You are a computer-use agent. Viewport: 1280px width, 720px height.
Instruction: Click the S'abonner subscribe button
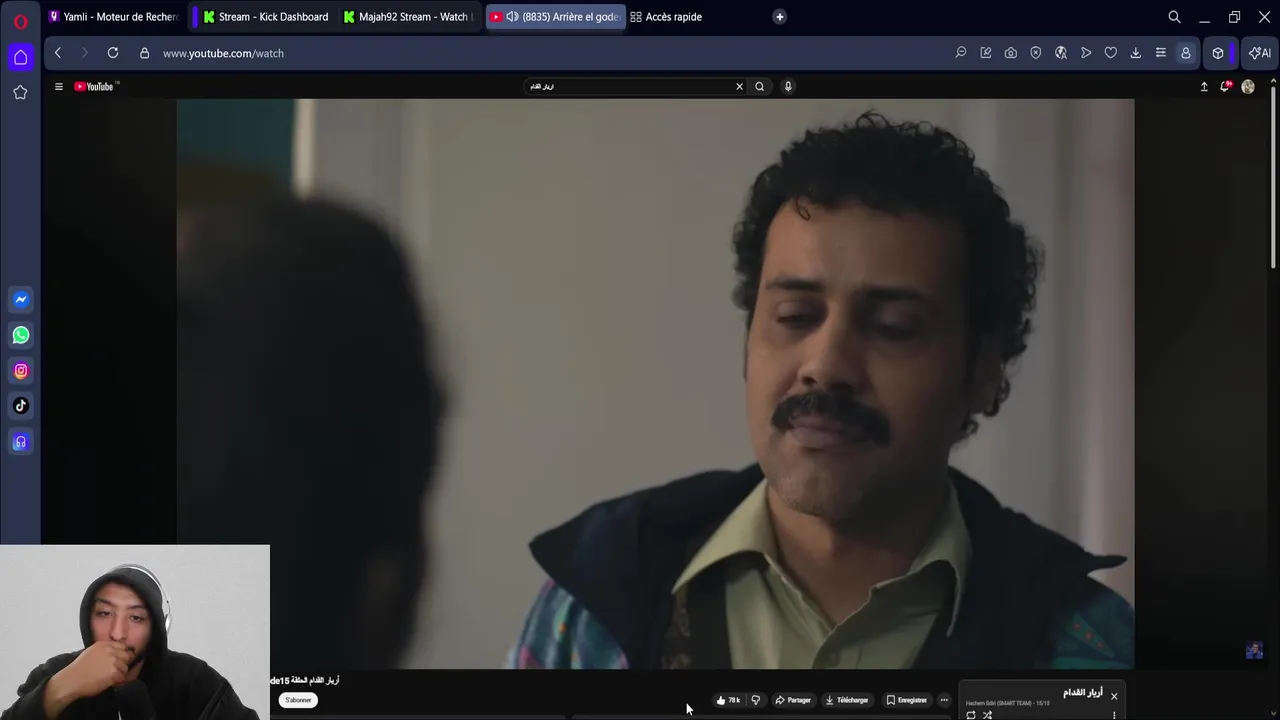(x=298, y=700)
